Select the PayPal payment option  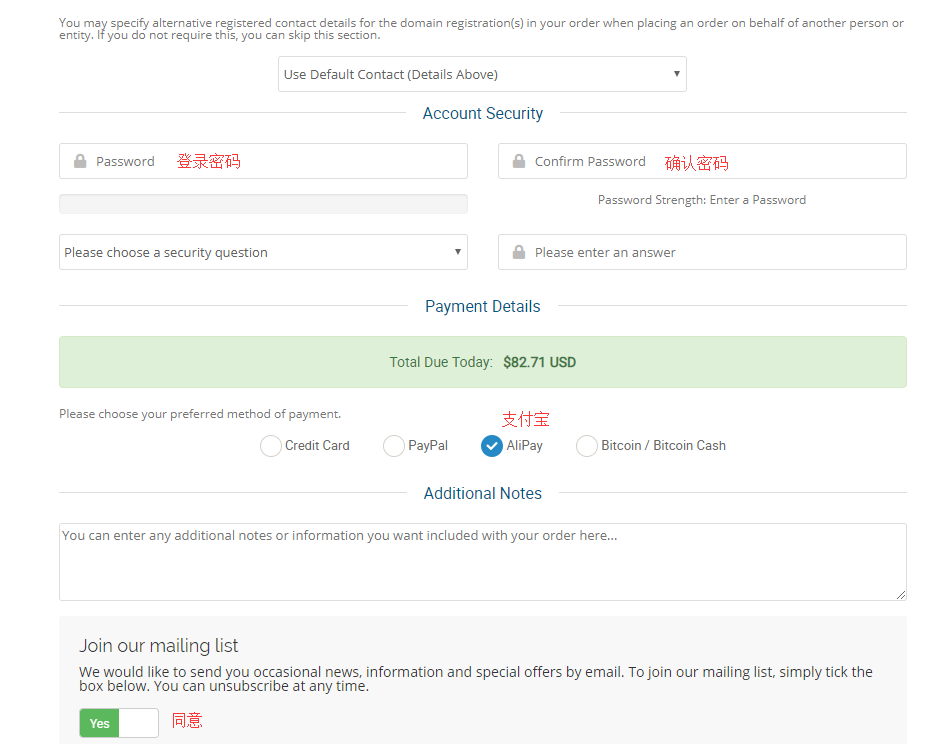394,446
